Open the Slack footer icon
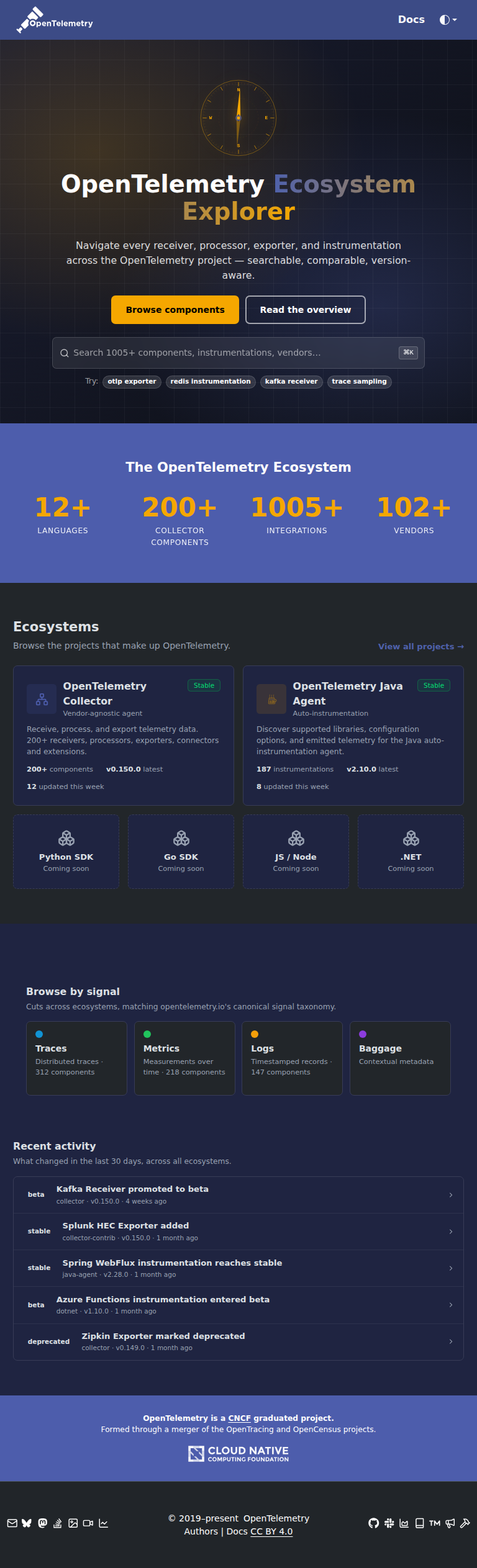477x1568 pixels. coord(389,1523)
